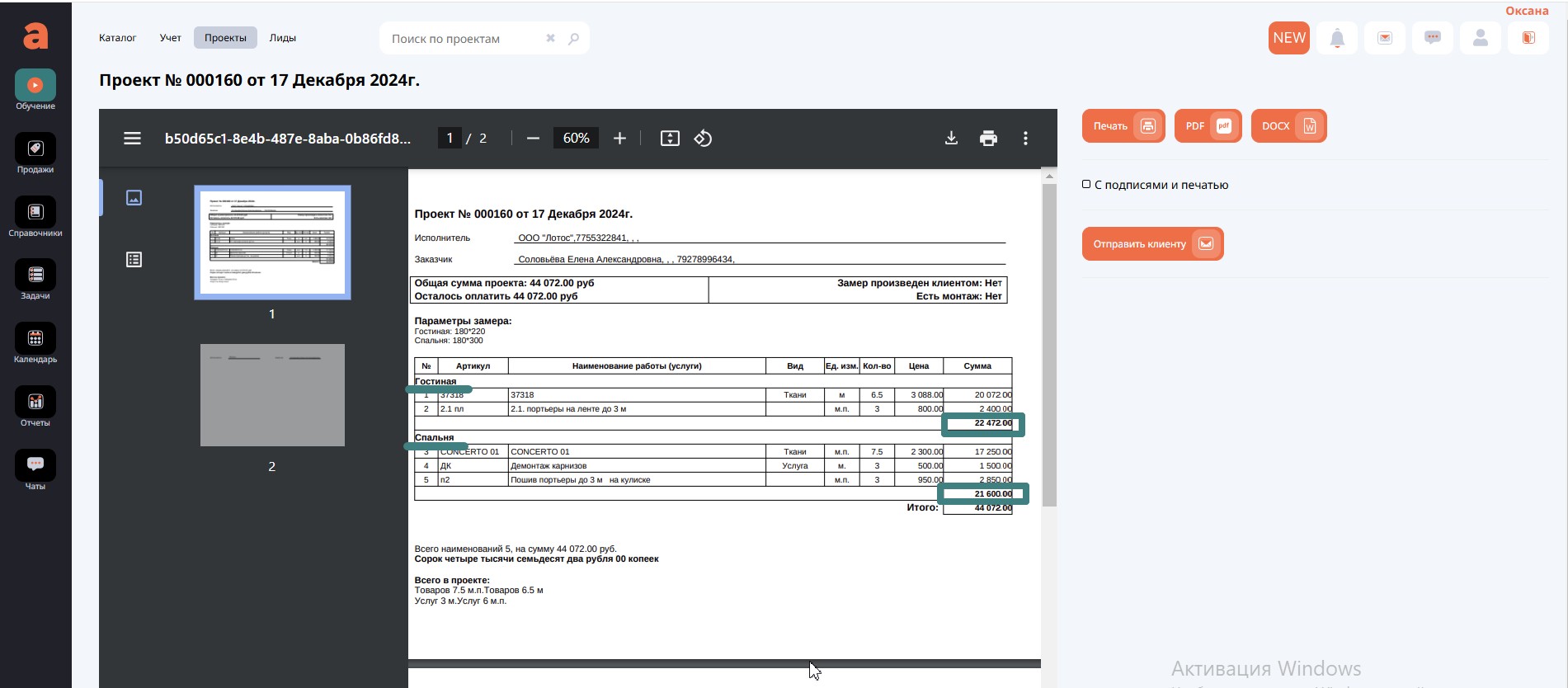Show document outline view in sidebar
The image size is (1568, 688).
134,260
